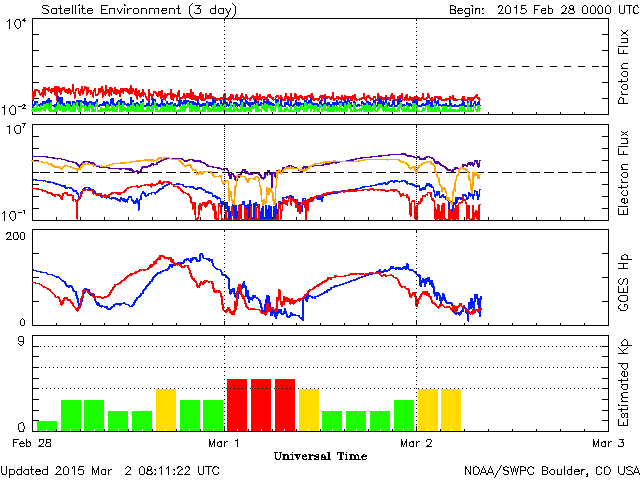The width and height of the screenshot is (640, 480).
Task: Click the "Estimated Kp" axis label
Action: (623, 383)
